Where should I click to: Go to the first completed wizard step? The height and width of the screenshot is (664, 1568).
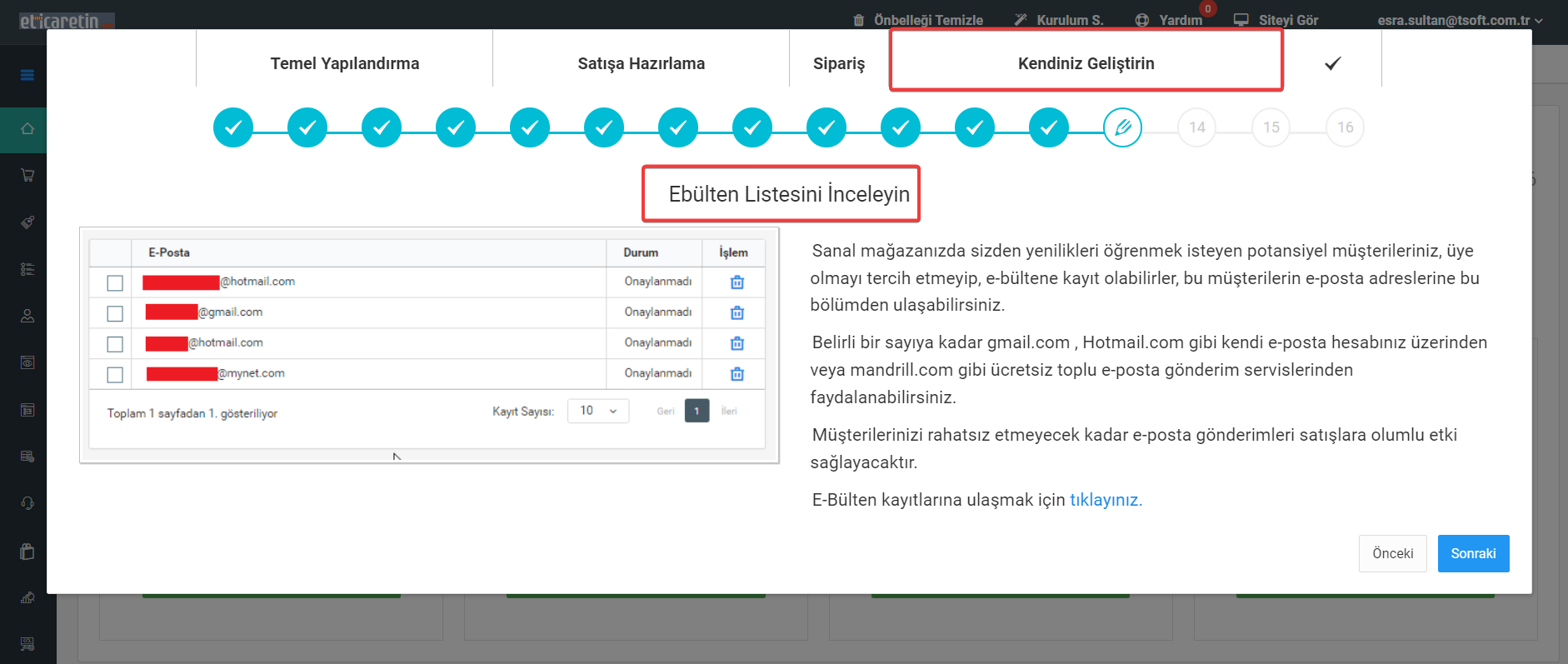tap(233, 127)
